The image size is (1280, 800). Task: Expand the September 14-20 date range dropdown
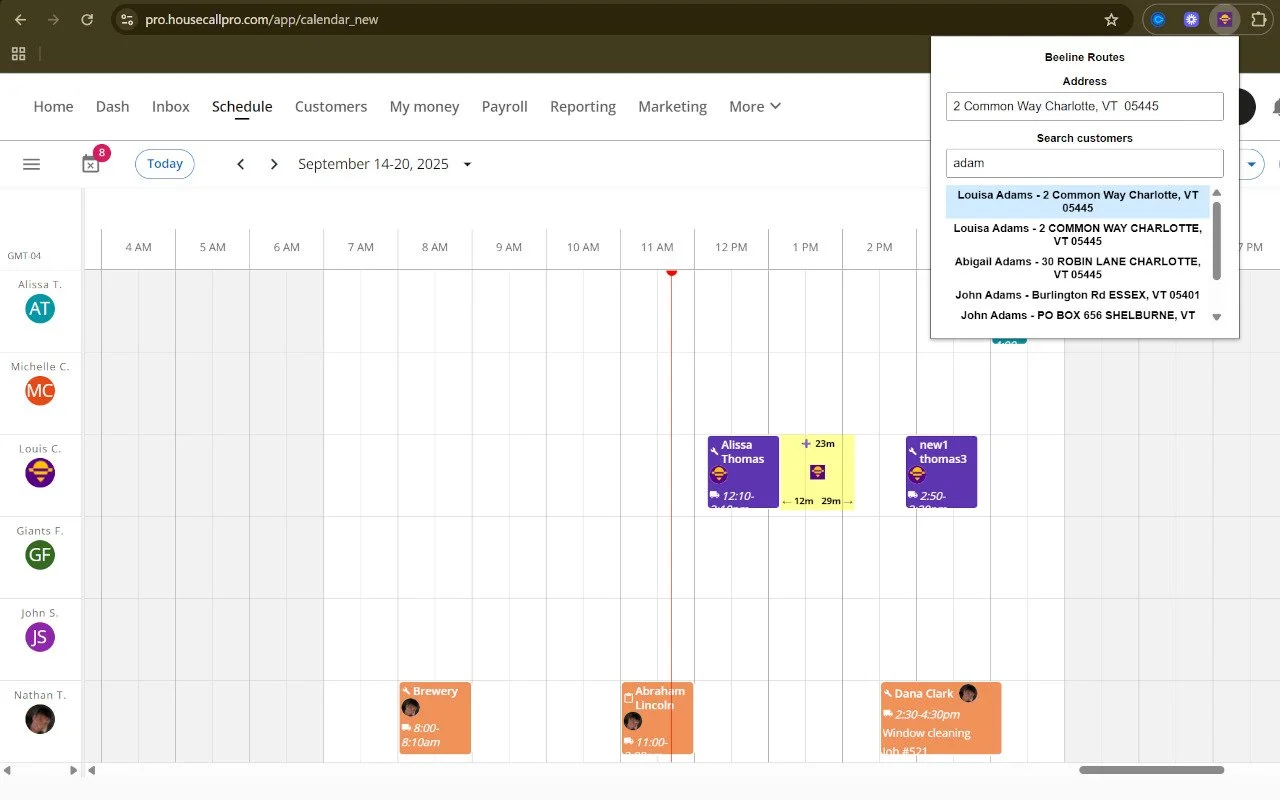(467, 164)
